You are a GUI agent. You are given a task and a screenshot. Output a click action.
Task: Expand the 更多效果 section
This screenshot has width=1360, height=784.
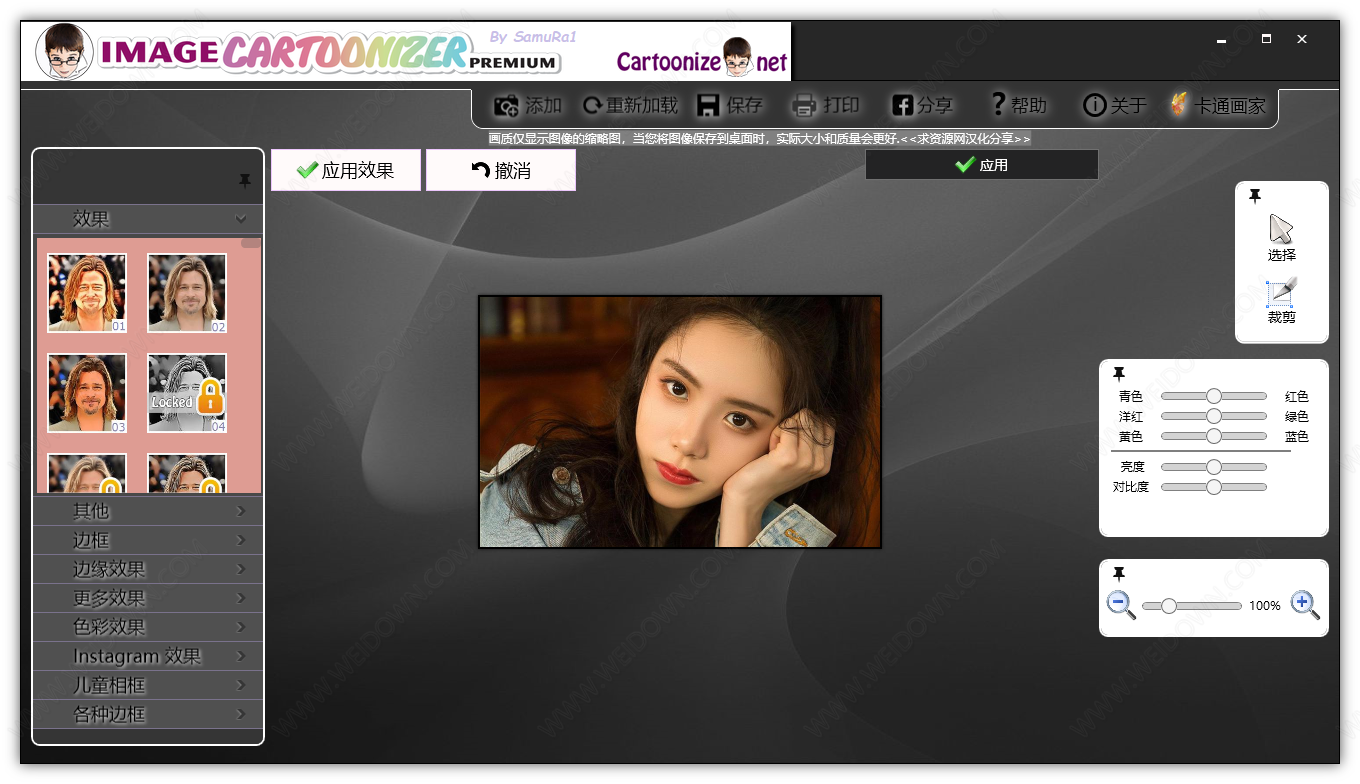pyautogui.click(x=148, y=598)
